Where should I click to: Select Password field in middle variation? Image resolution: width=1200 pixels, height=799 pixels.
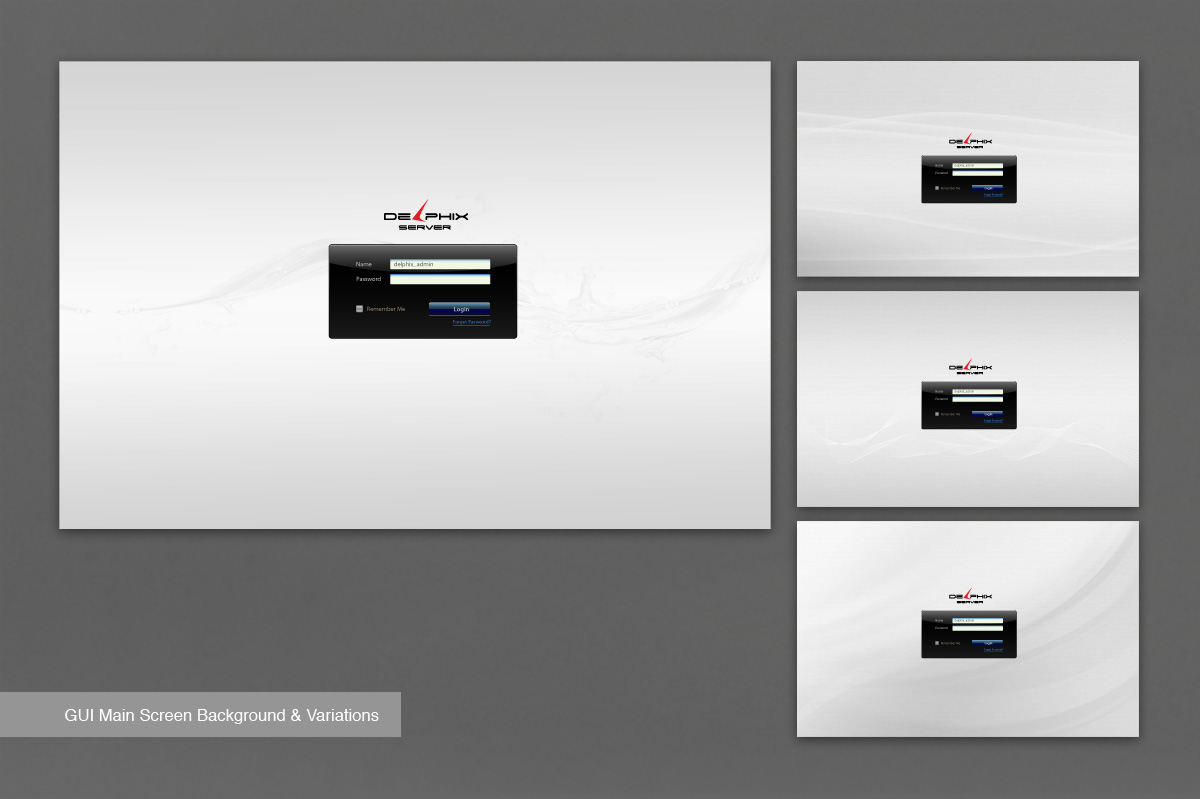[x=977, y=399]
